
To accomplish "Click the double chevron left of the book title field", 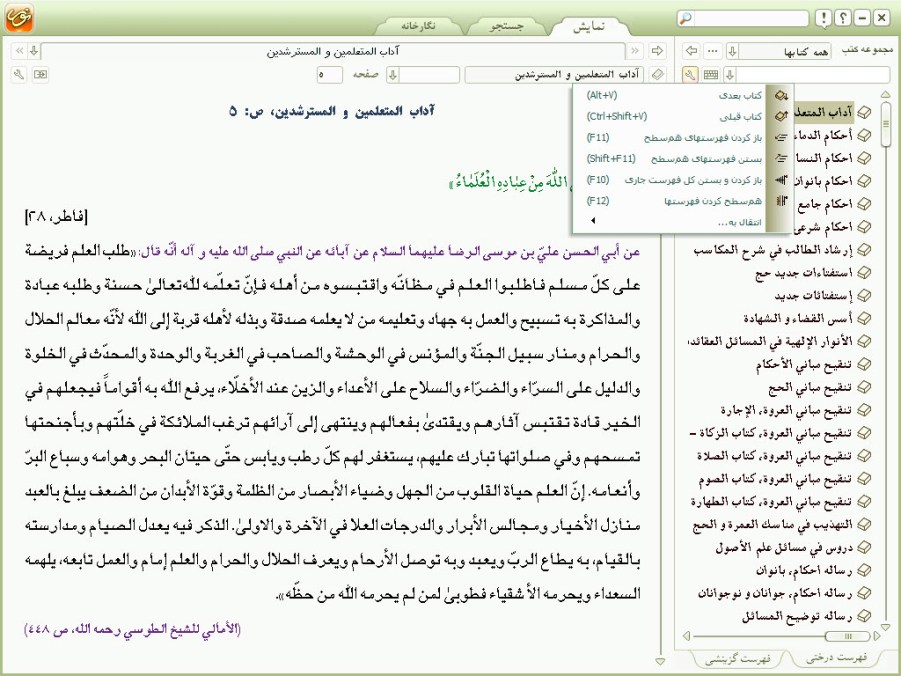I will (19, 51).
